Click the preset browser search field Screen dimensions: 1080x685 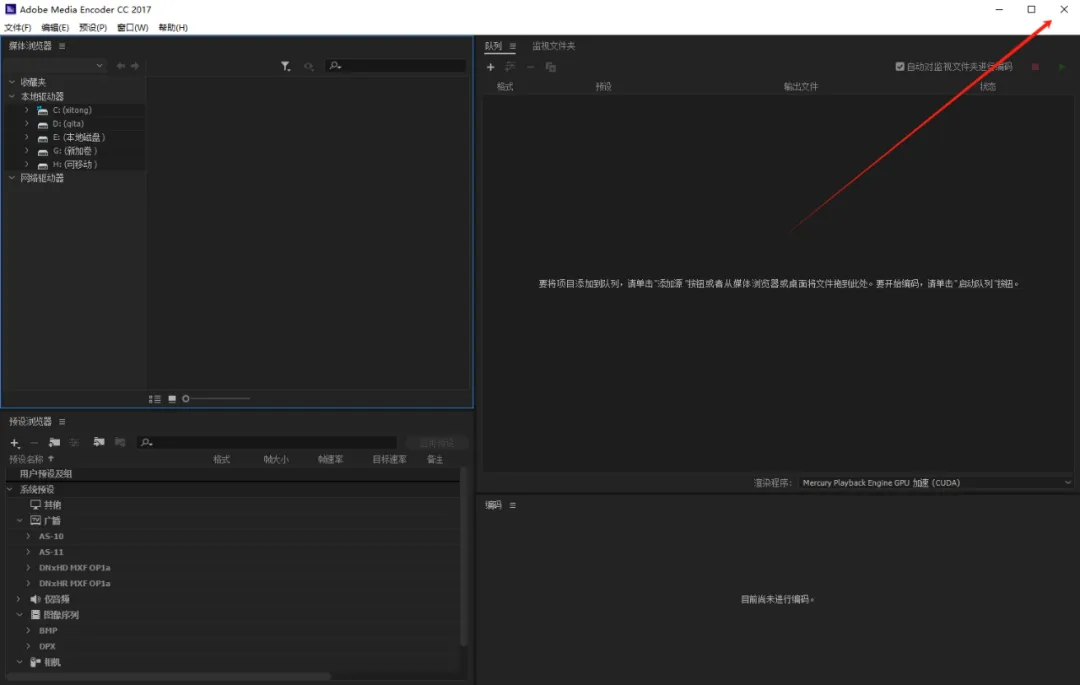coord(267,442)
